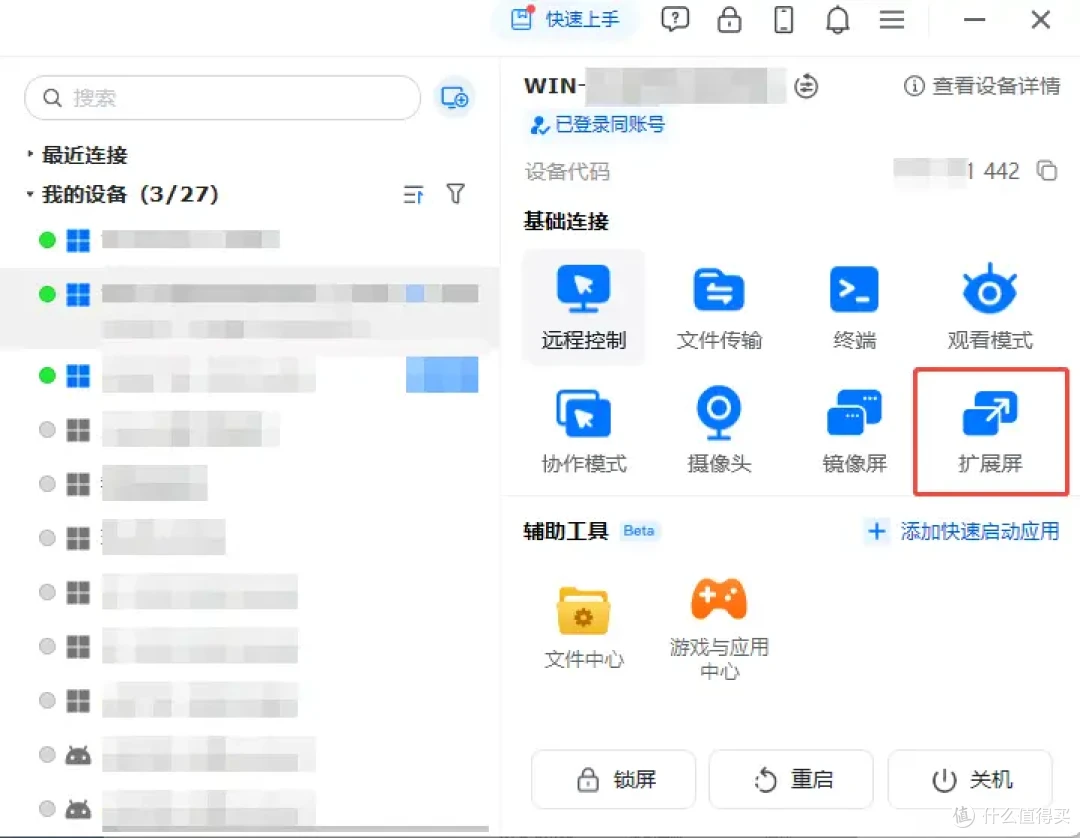Click the device list bottom scrollbar
The height and width of the screenshot is (838, 1080).
click(295, 828)
